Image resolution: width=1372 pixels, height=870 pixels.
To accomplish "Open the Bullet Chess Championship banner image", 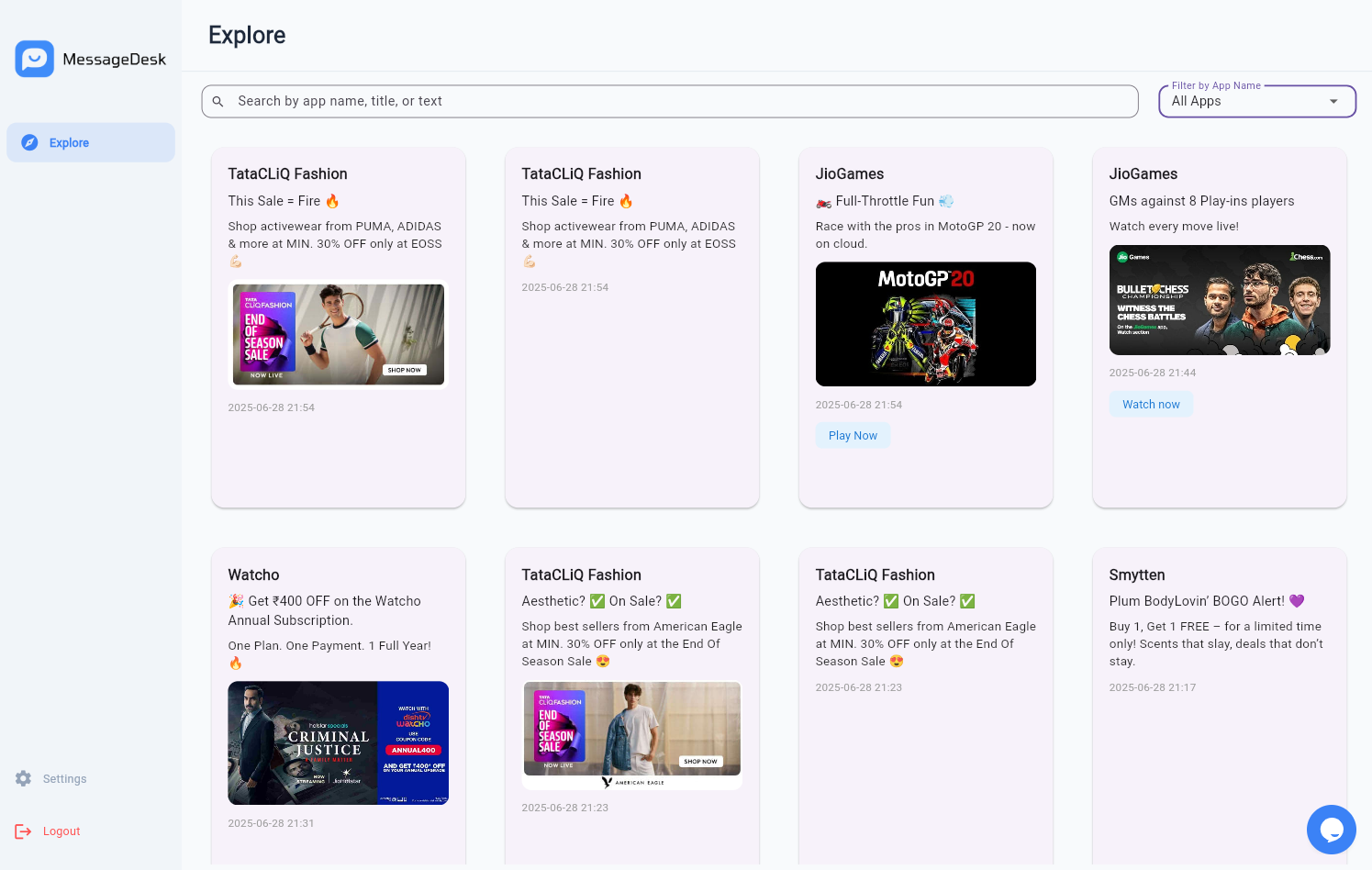I will click(x=1219, y=300).
